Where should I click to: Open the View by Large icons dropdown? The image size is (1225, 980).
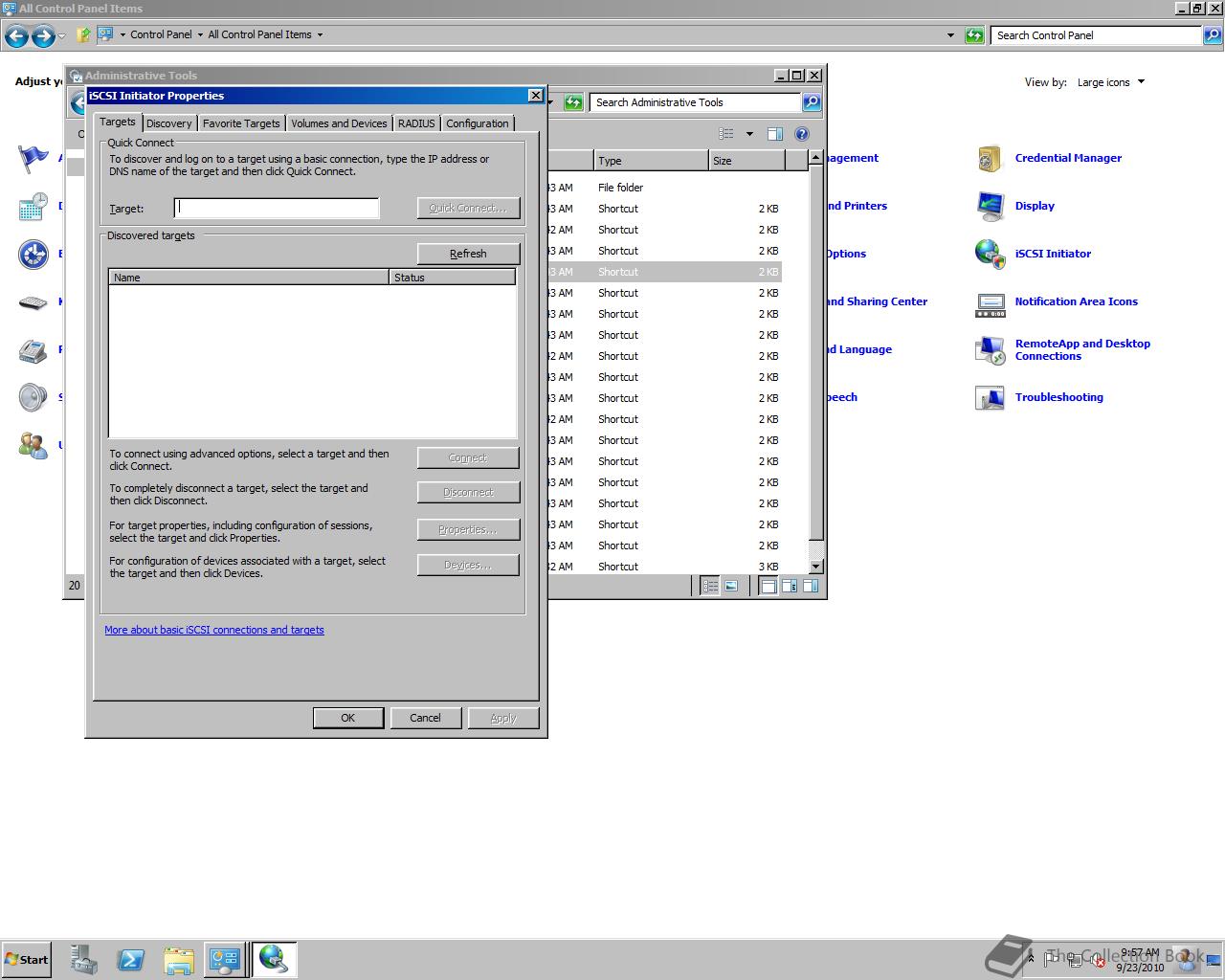point(1111,82)
